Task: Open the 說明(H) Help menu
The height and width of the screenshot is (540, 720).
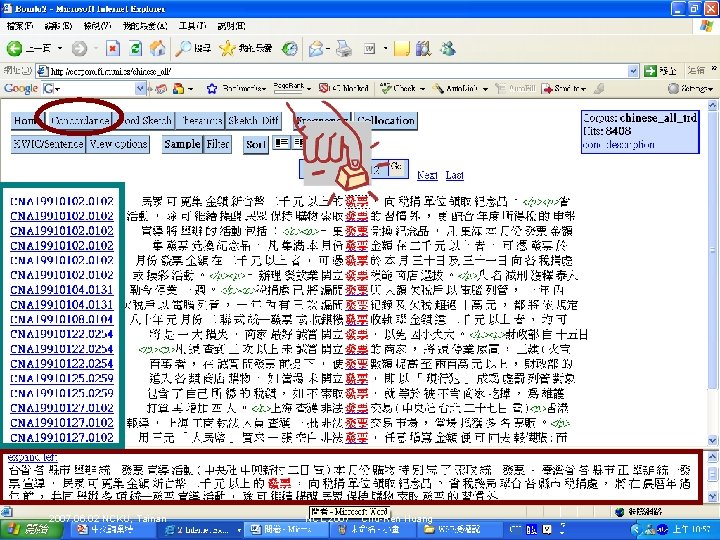Action: click(231, 26)
